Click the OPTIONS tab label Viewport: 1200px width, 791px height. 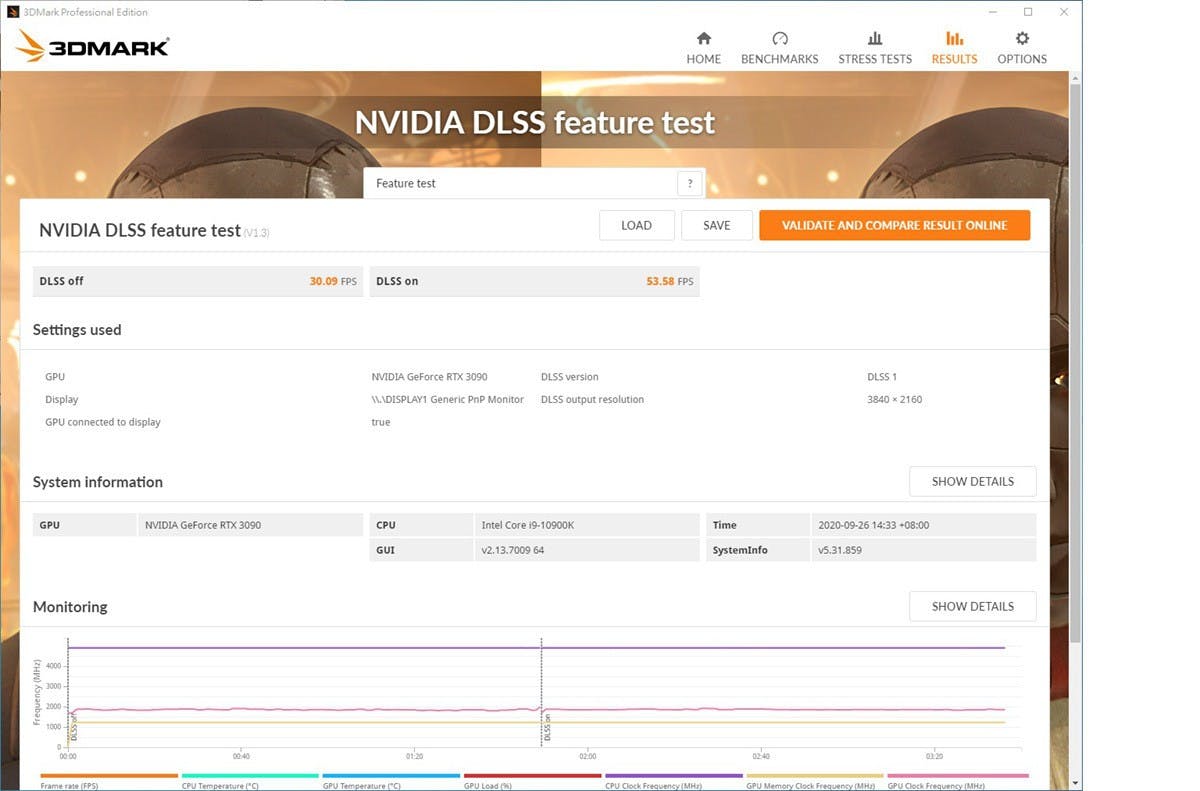1022,59
